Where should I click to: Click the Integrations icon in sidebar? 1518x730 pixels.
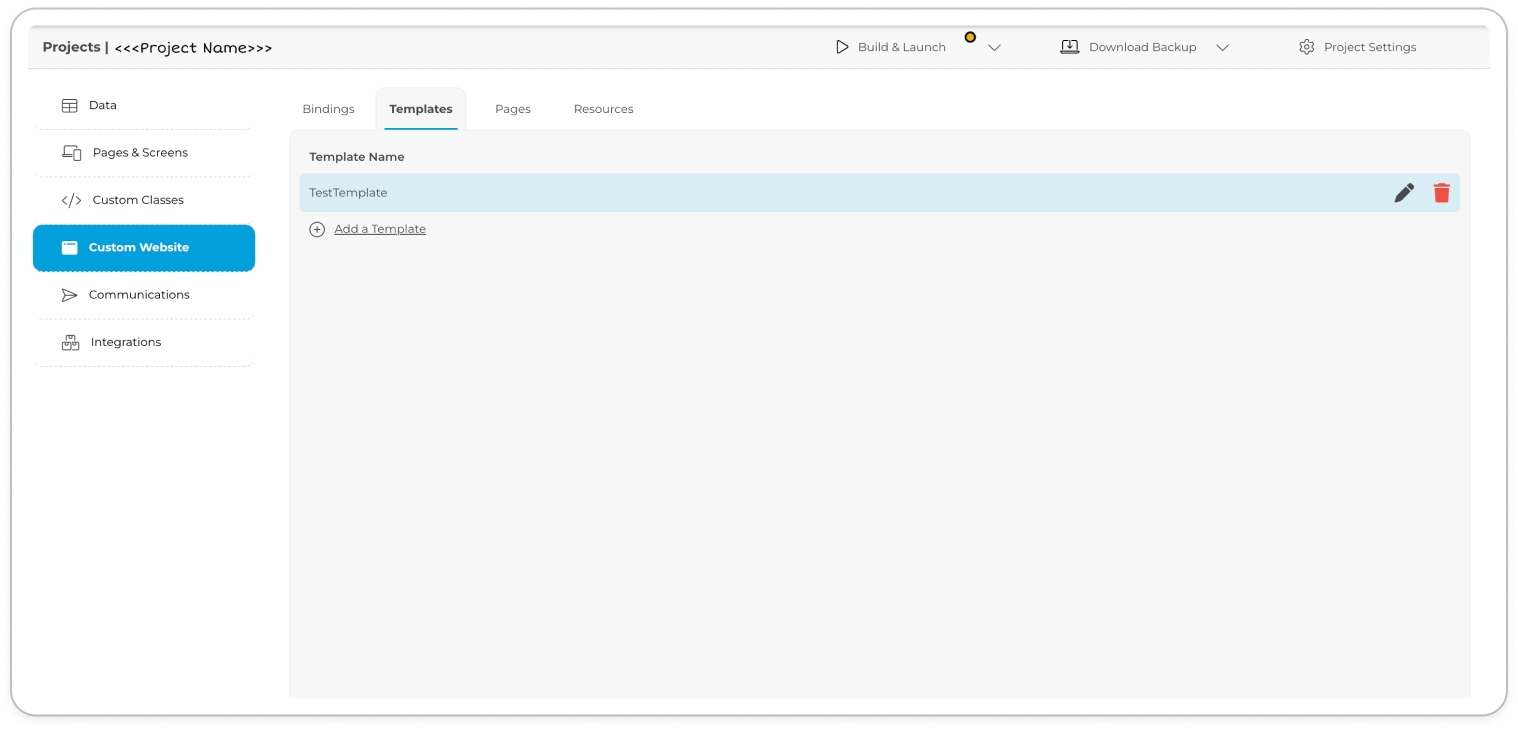(x=70, y=342)
